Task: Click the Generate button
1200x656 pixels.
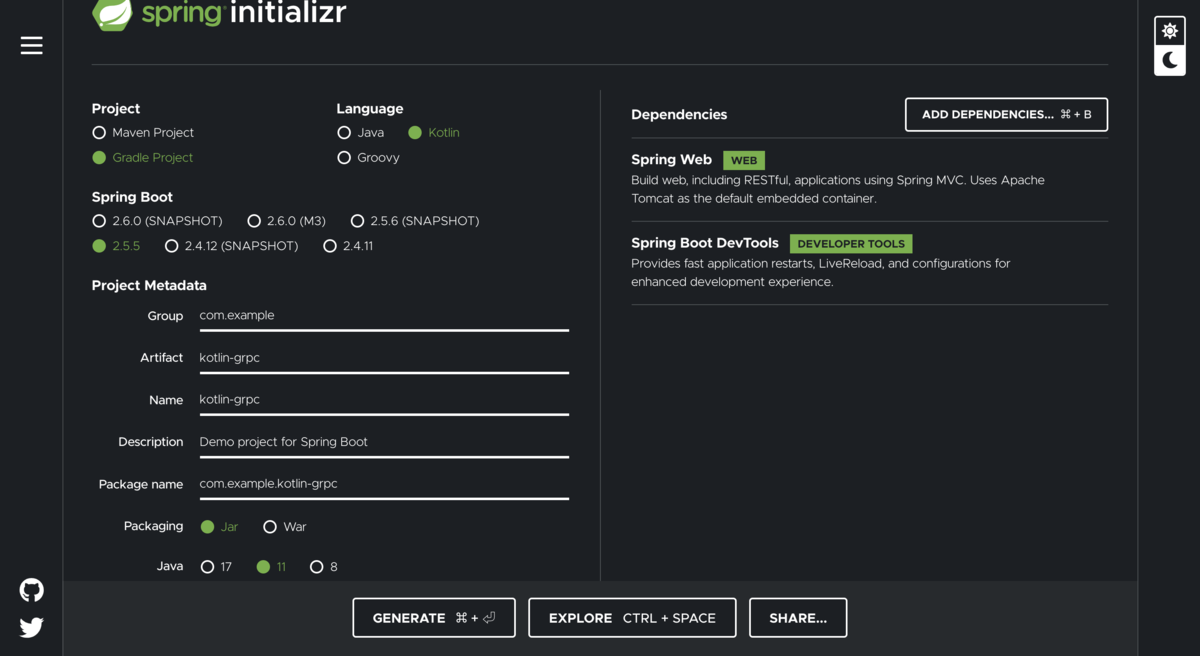Action: tap(434, 618)
